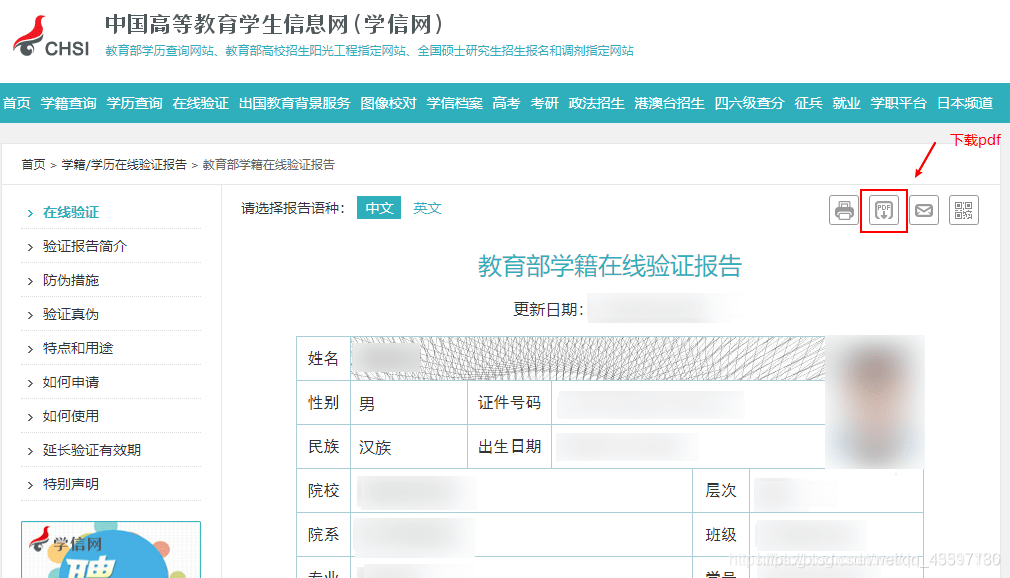Click the chevron beside 验证报告简介

(x=30, y=247)
